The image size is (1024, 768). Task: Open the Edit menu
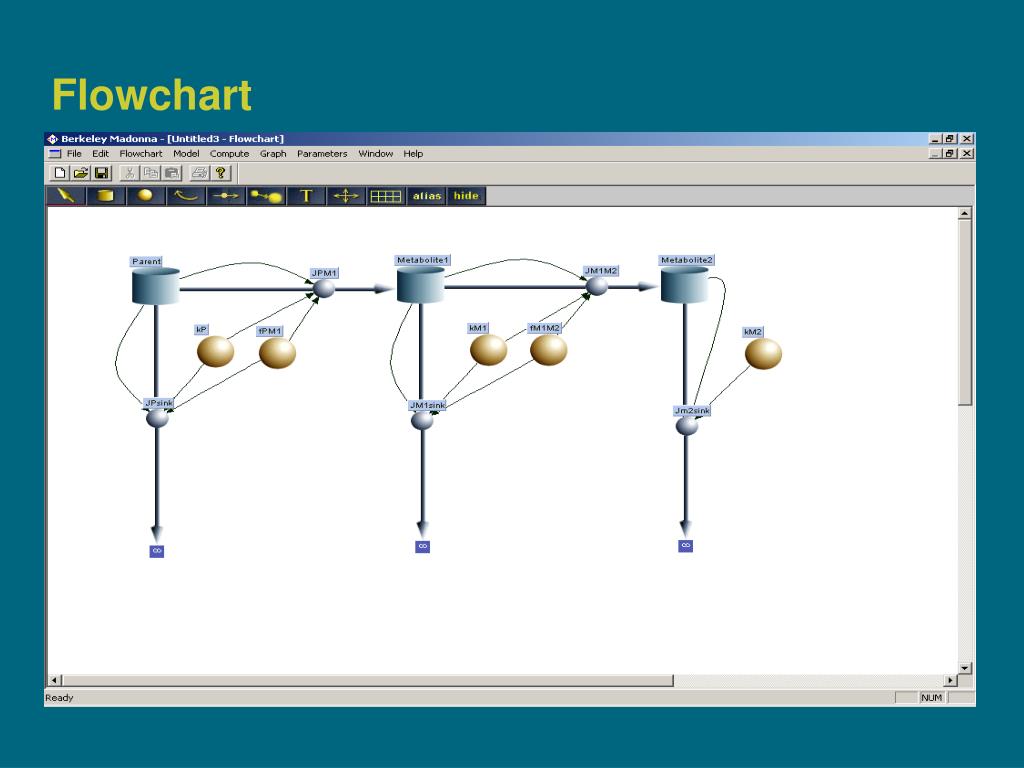100,153
